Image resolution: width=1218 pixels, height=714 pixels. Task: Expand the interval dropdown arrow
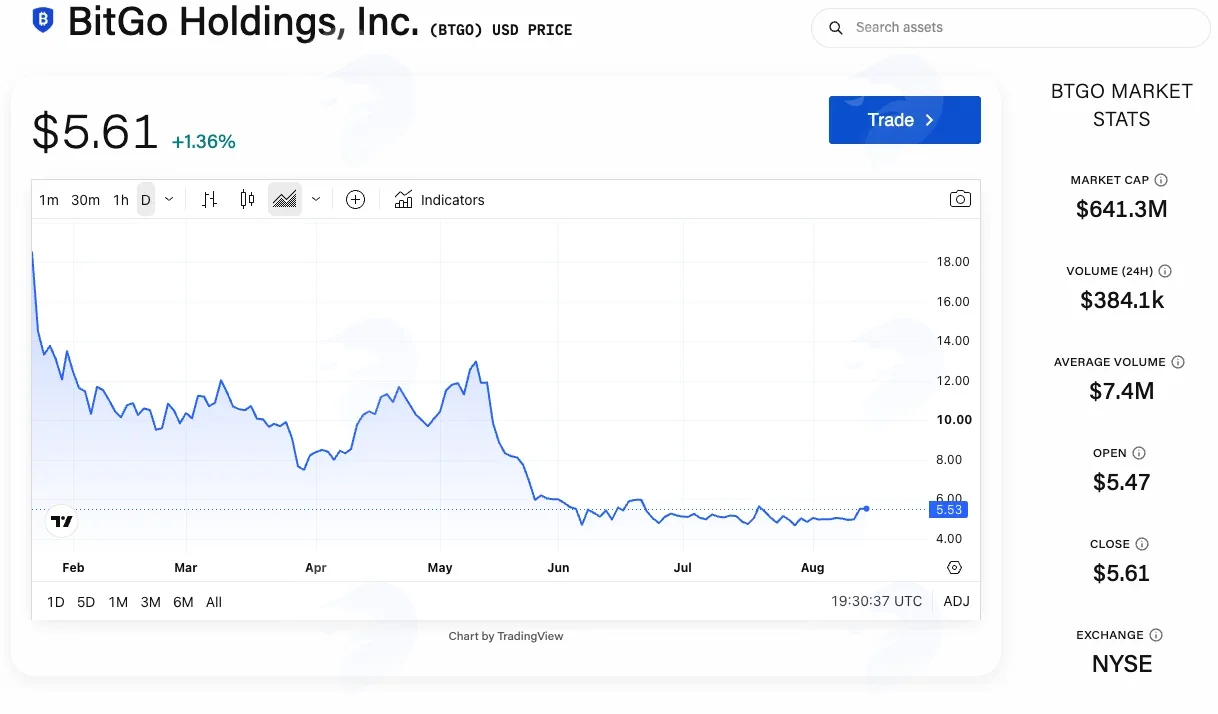click(169, 200)
